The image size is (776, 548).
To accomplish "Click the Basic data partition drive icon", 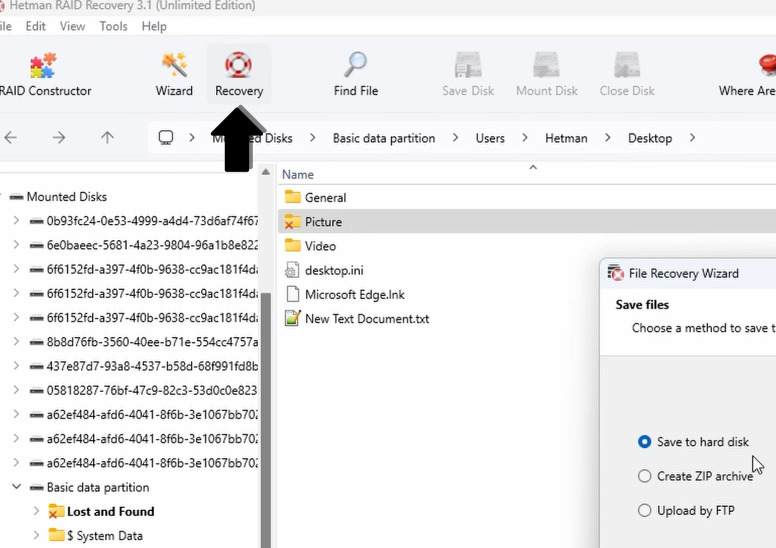I will tap(36, 488).
